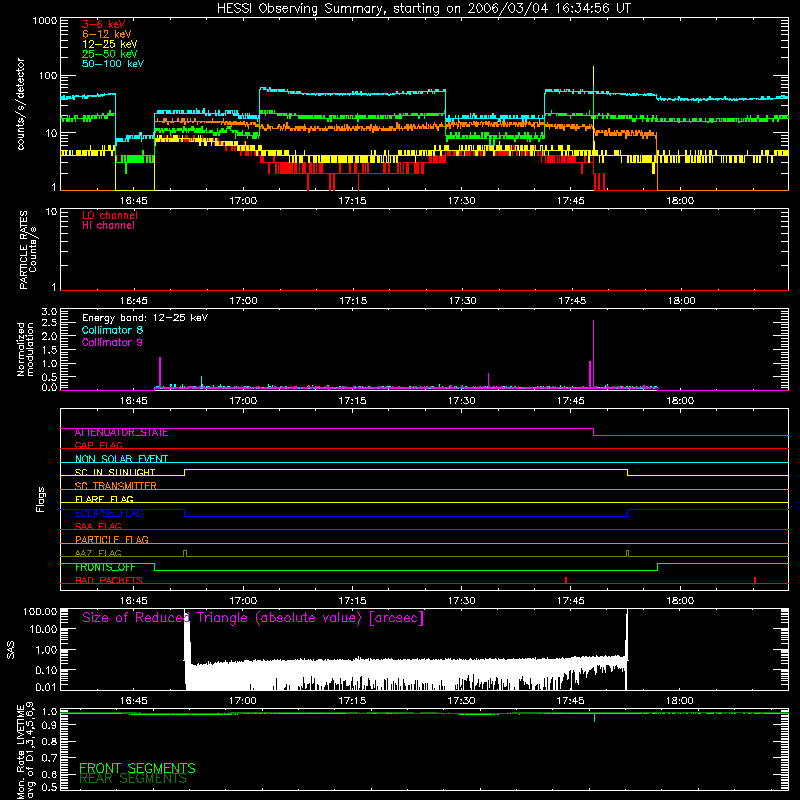
Task: Select the 3-6 keV legend entry
Action: 104,24
